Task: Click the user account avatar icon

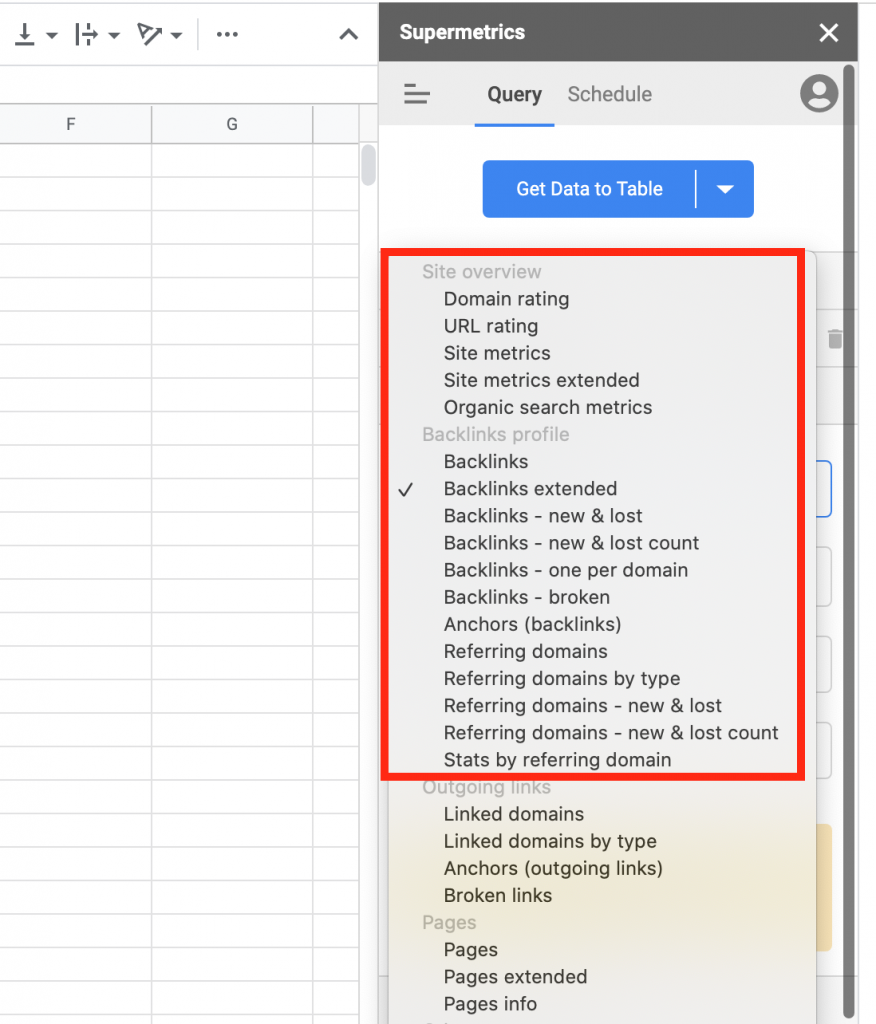Action: pyautogui.click(x=819, y=94)
